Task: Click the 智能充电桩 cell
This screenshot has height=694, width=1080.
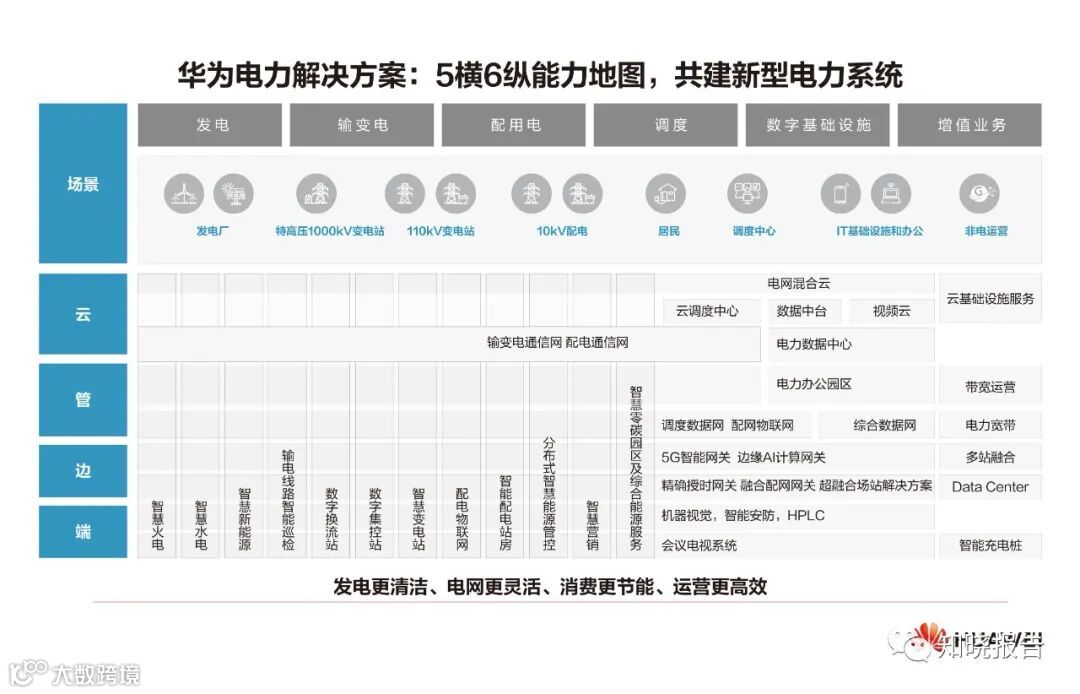Action: pos(990,545)
